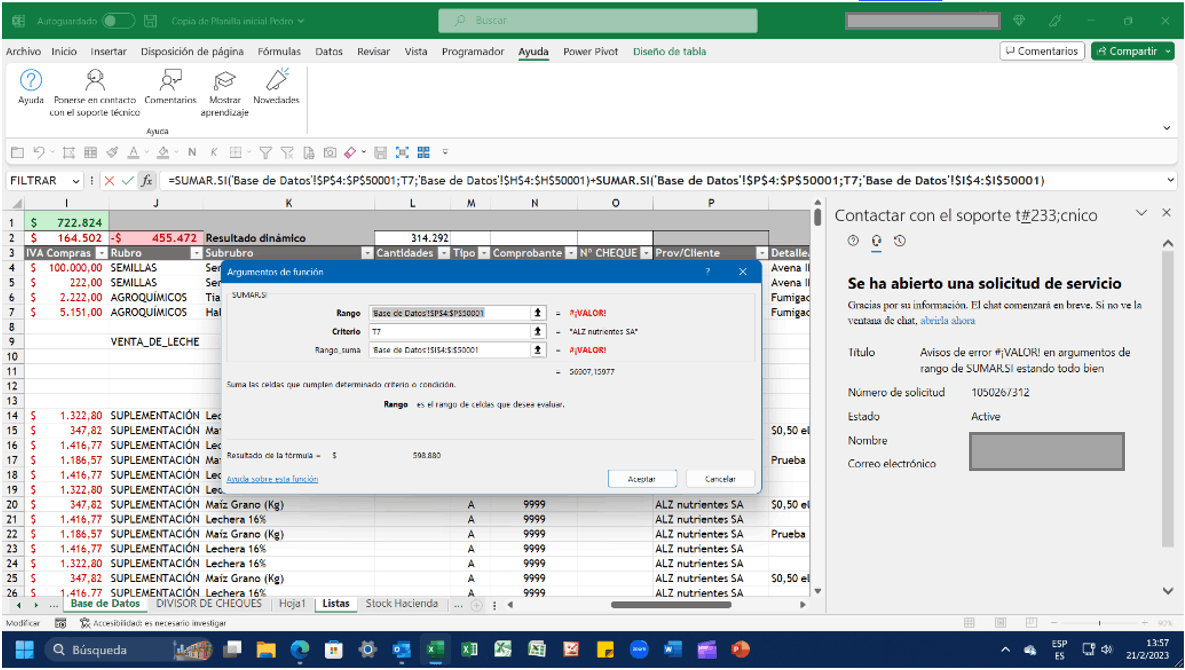This screenshot has height=670, width=1185.
Task: Click the horizontal sheet scrollbar thumb
Action: click(671, 604)
